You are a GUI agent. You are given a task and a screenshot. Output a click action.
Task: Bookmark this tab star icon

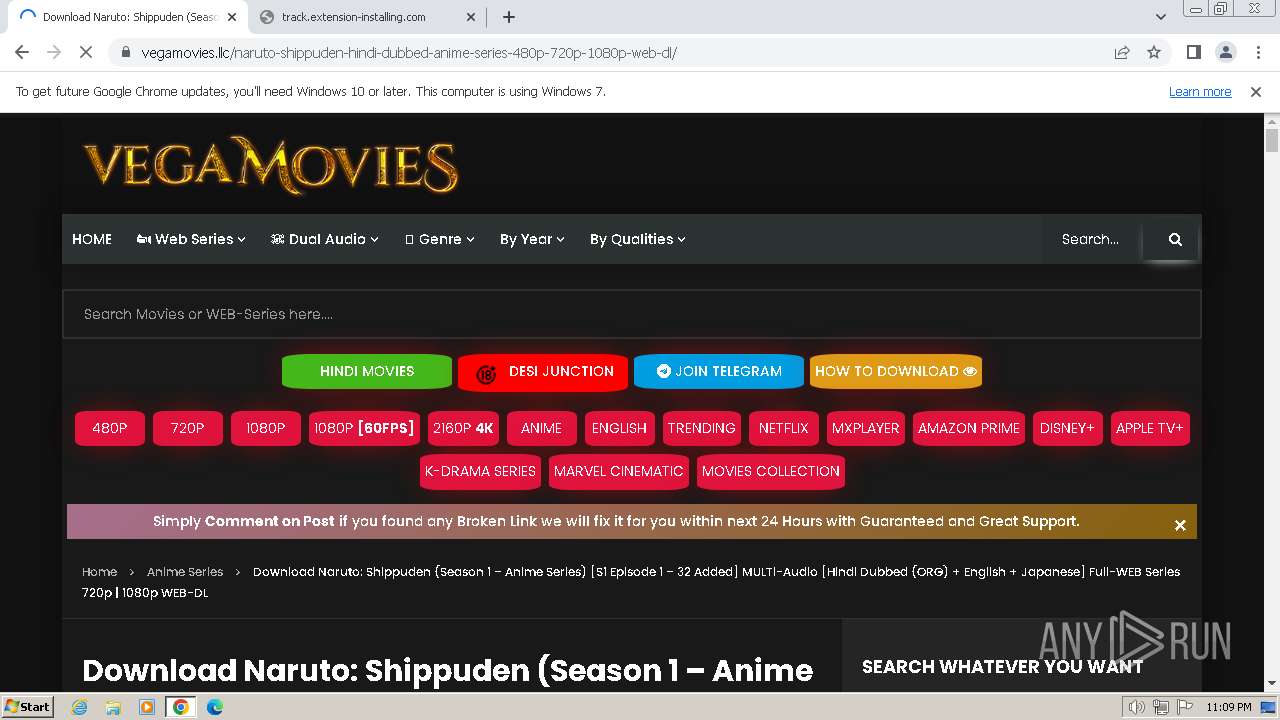click(x=1154, y=52)
